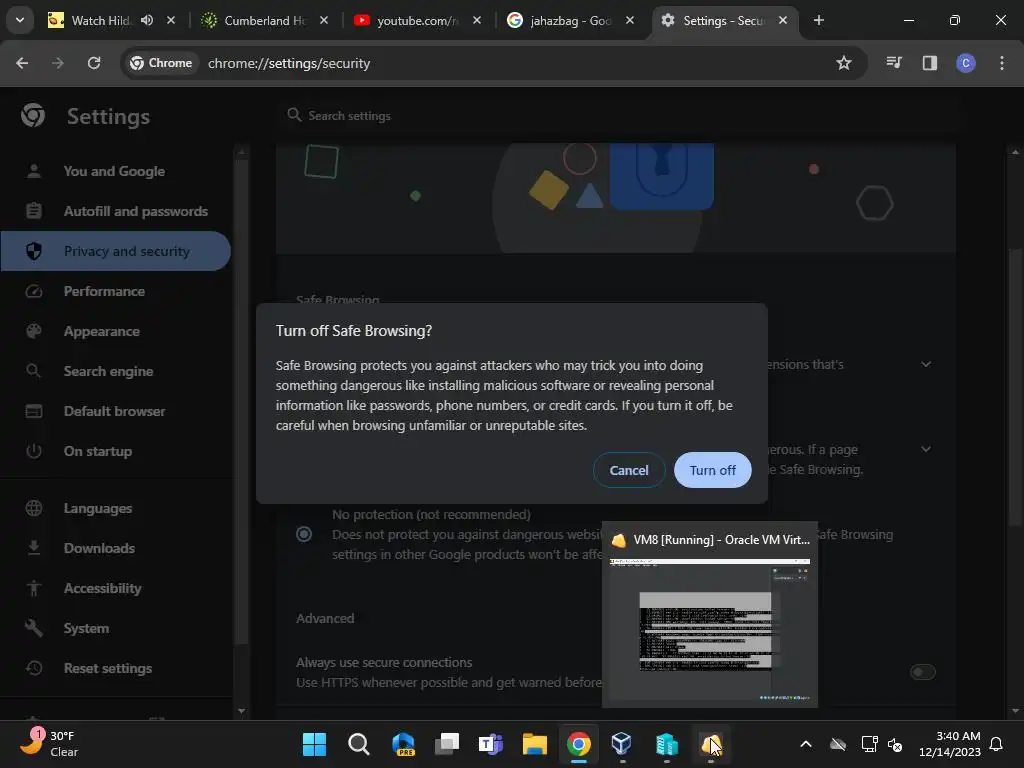Select Privacy and security in sidebar
This screenshot has width=1024, height=768.
(x=115, y=251)
